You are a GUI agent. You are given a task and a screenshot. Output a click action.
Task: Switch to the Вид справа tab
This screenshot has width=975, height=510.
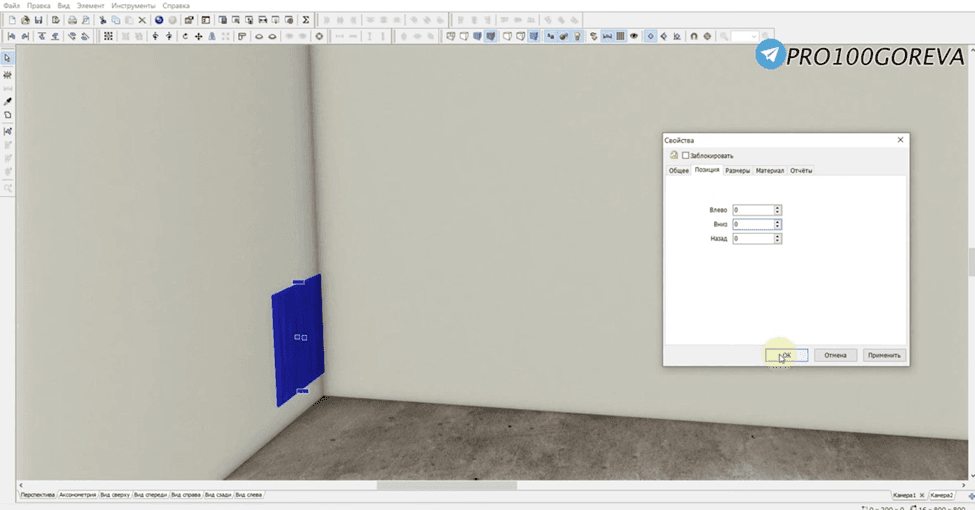pos(186,495)
